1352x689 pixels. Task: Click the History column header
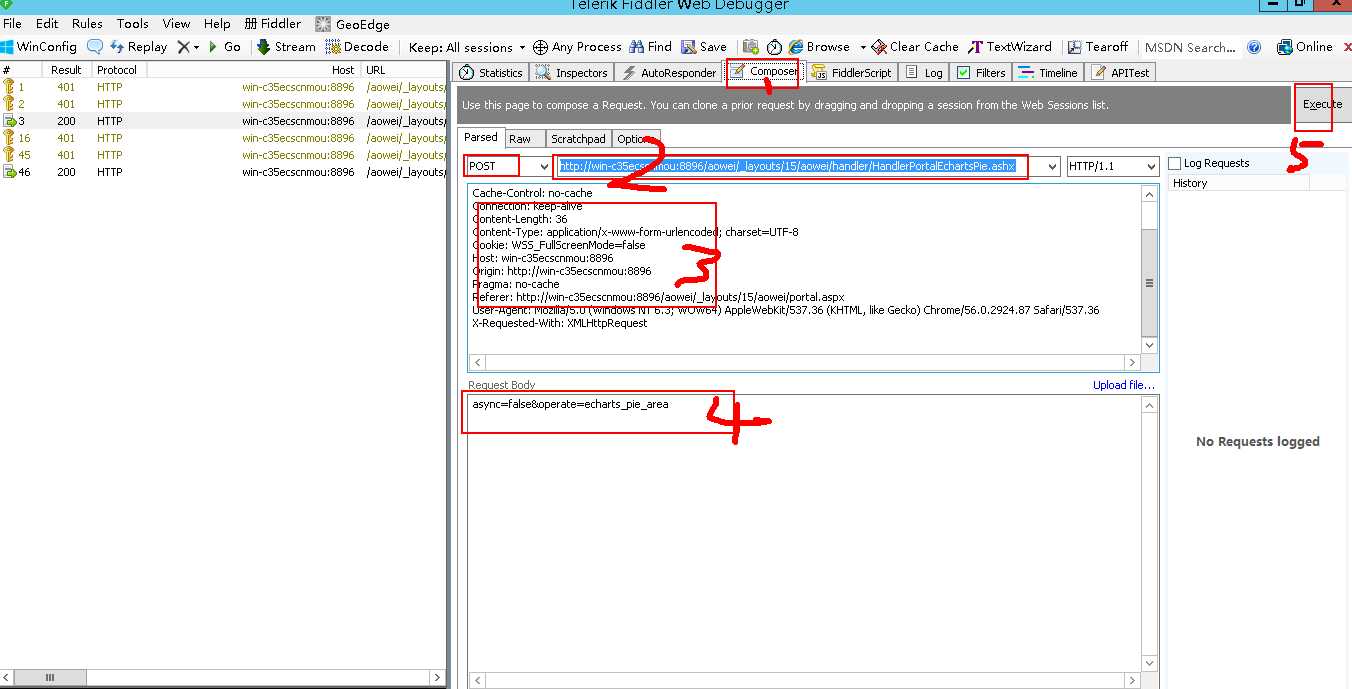pyautogui.click(x=1238, y=183)
